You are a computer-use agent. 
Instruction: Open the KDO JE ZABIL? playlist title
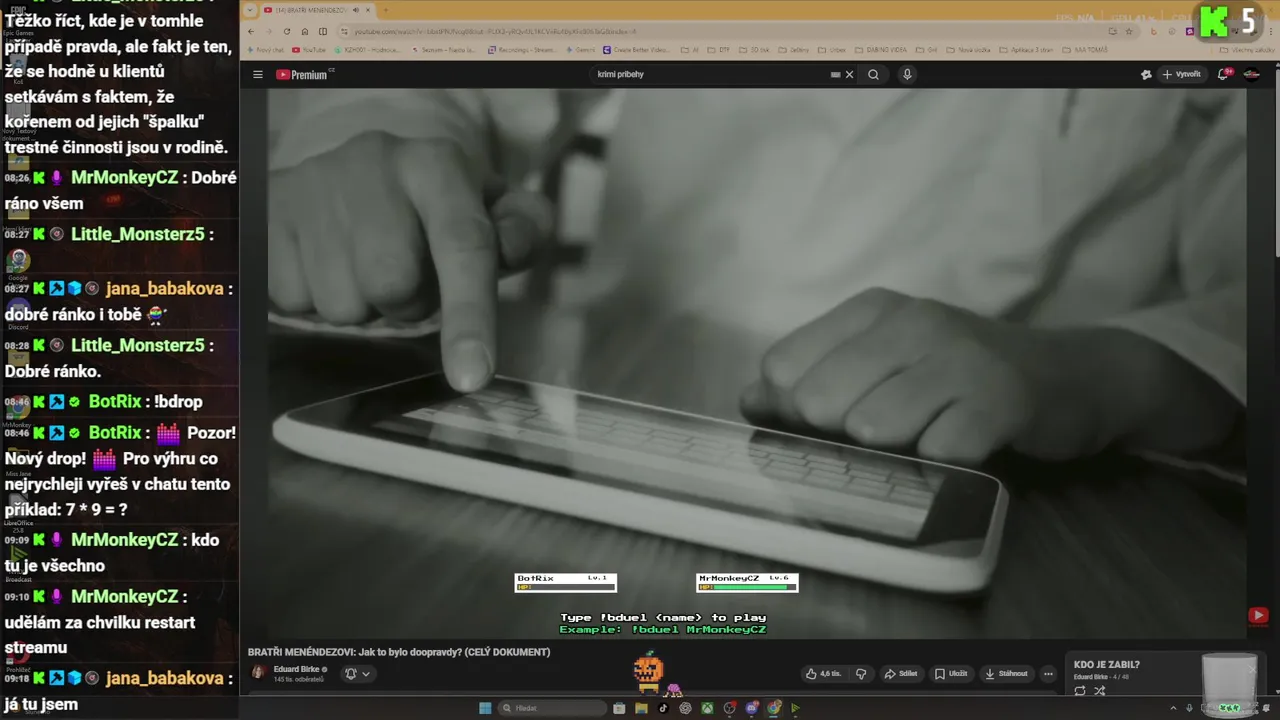[1106, 665]
